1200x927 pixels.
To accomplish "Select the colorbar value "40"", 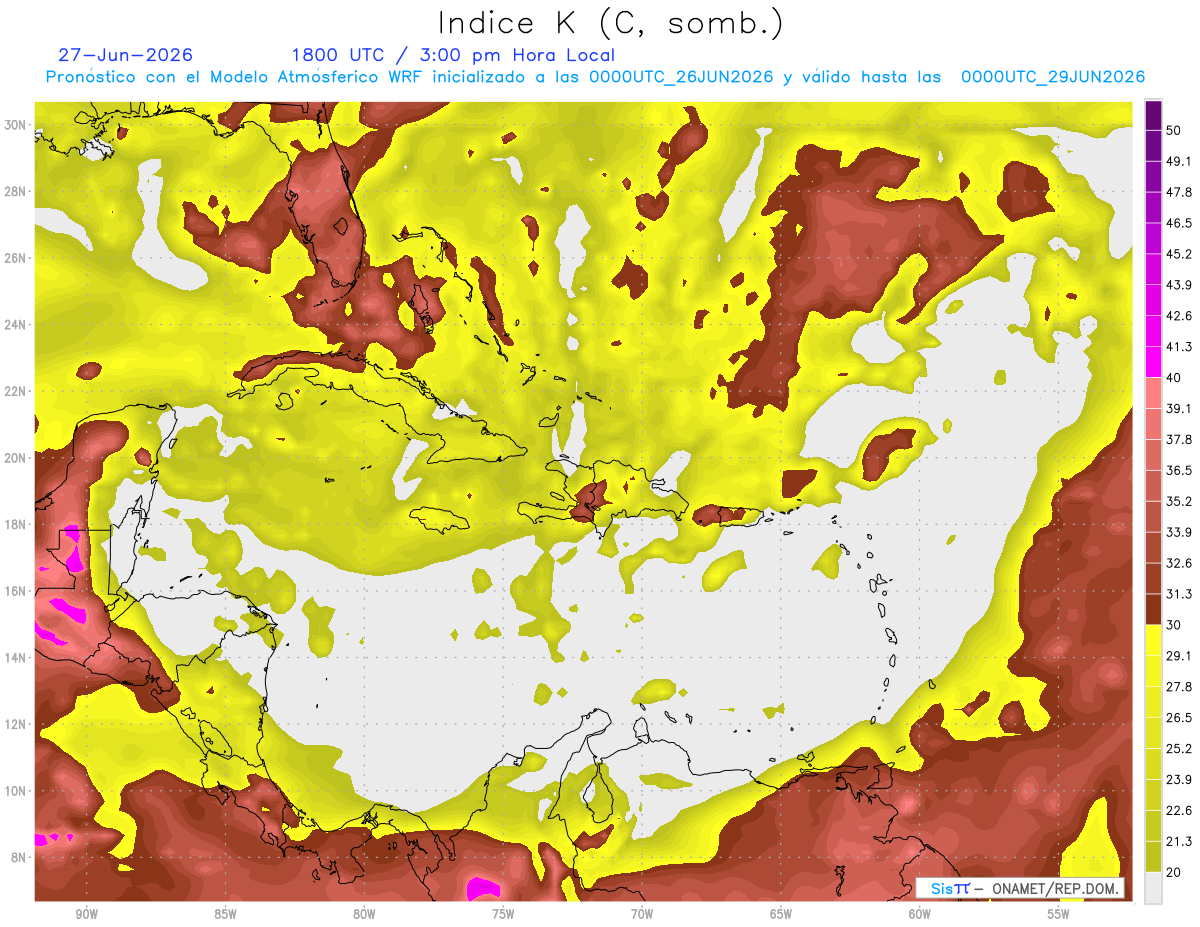I will pos(1175,377).
